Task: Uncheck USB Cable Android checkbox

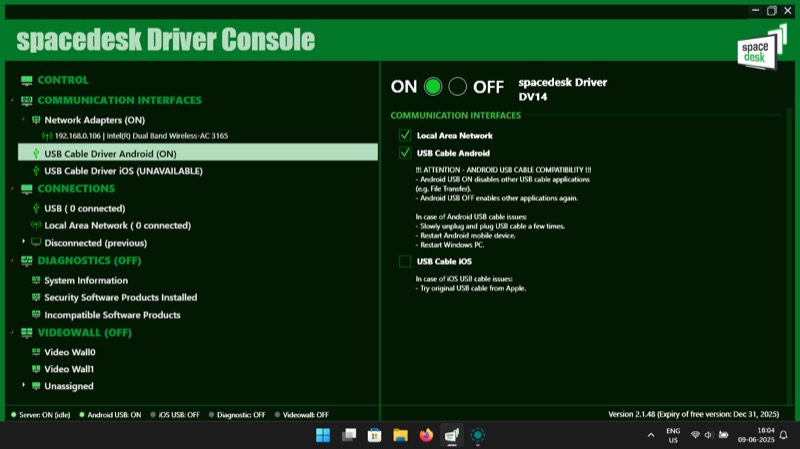Action: click(405, 153)
